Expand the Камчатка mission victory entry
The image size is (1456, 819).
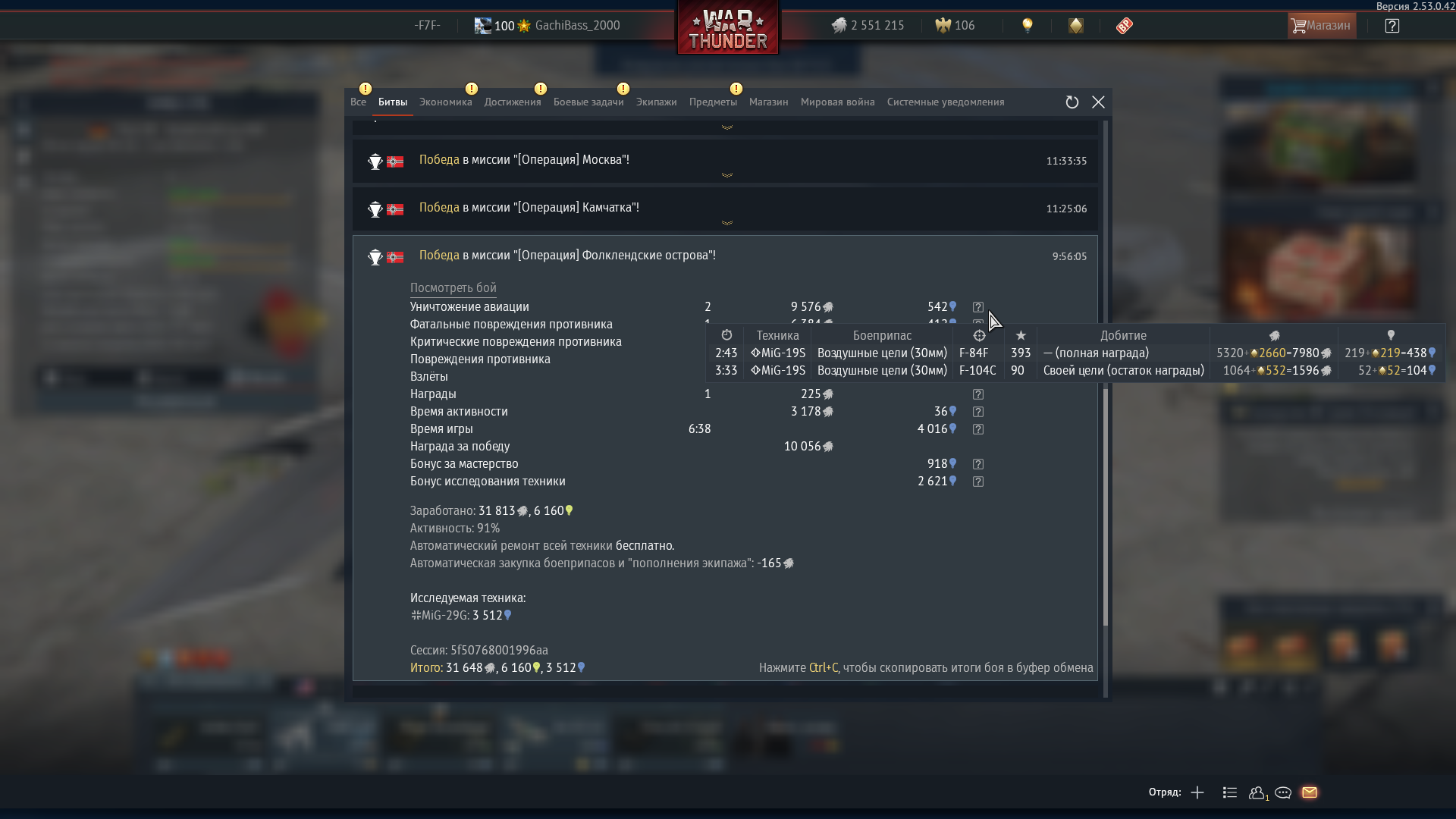point(725,209)
